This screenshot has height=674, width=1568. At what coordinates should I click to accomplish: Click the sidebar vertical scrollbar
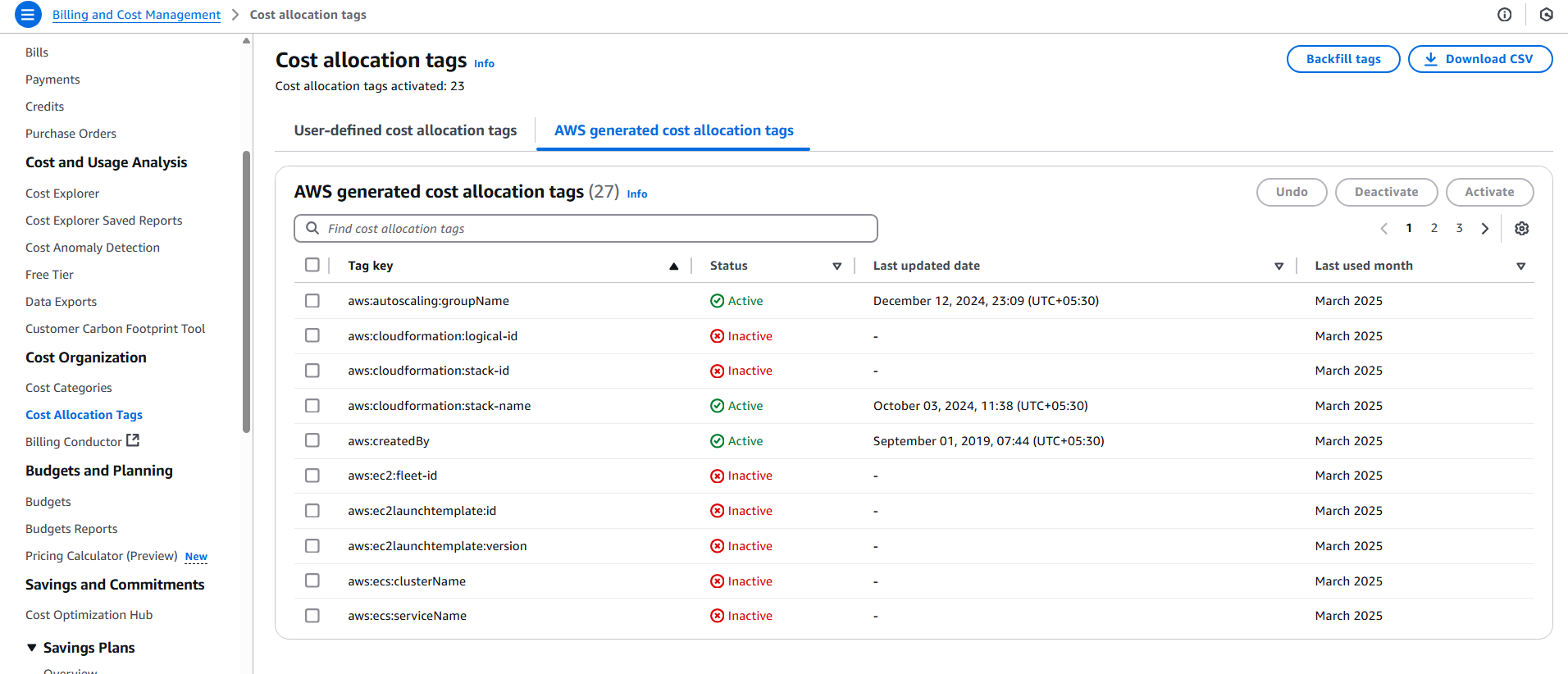click(246, 291)
